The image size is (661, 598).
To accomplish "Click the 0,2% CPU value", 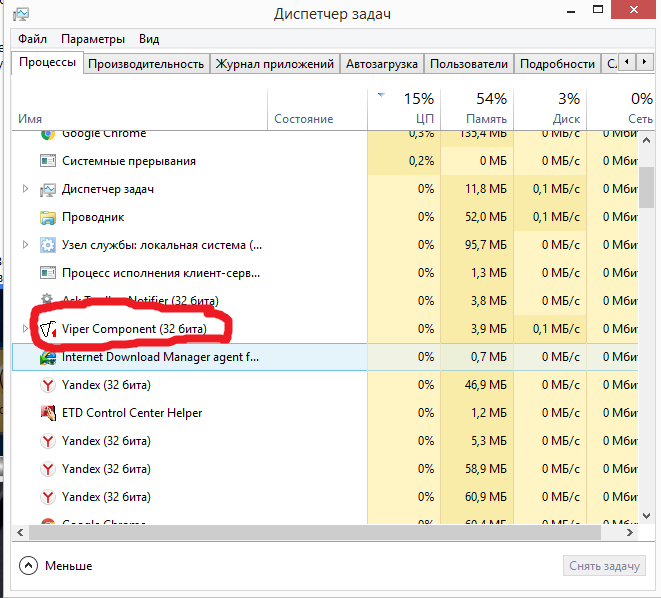I will click(421, 161).
